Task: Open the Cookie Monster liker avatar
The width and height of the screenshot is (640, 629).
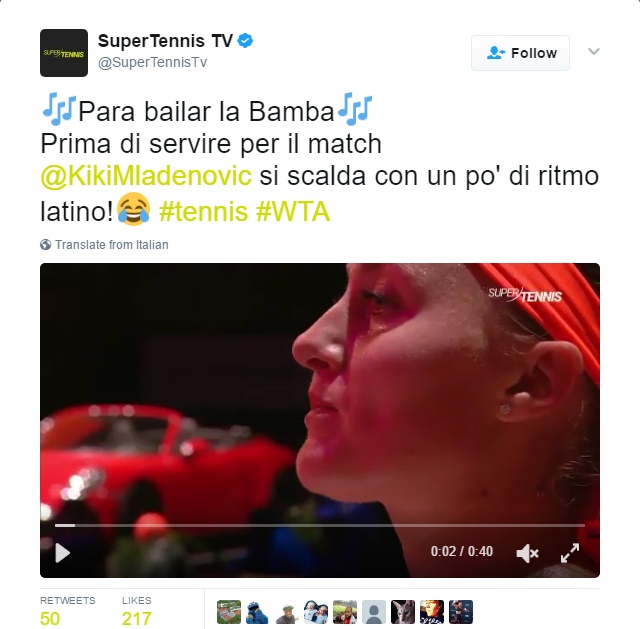Action: [258, 612]
